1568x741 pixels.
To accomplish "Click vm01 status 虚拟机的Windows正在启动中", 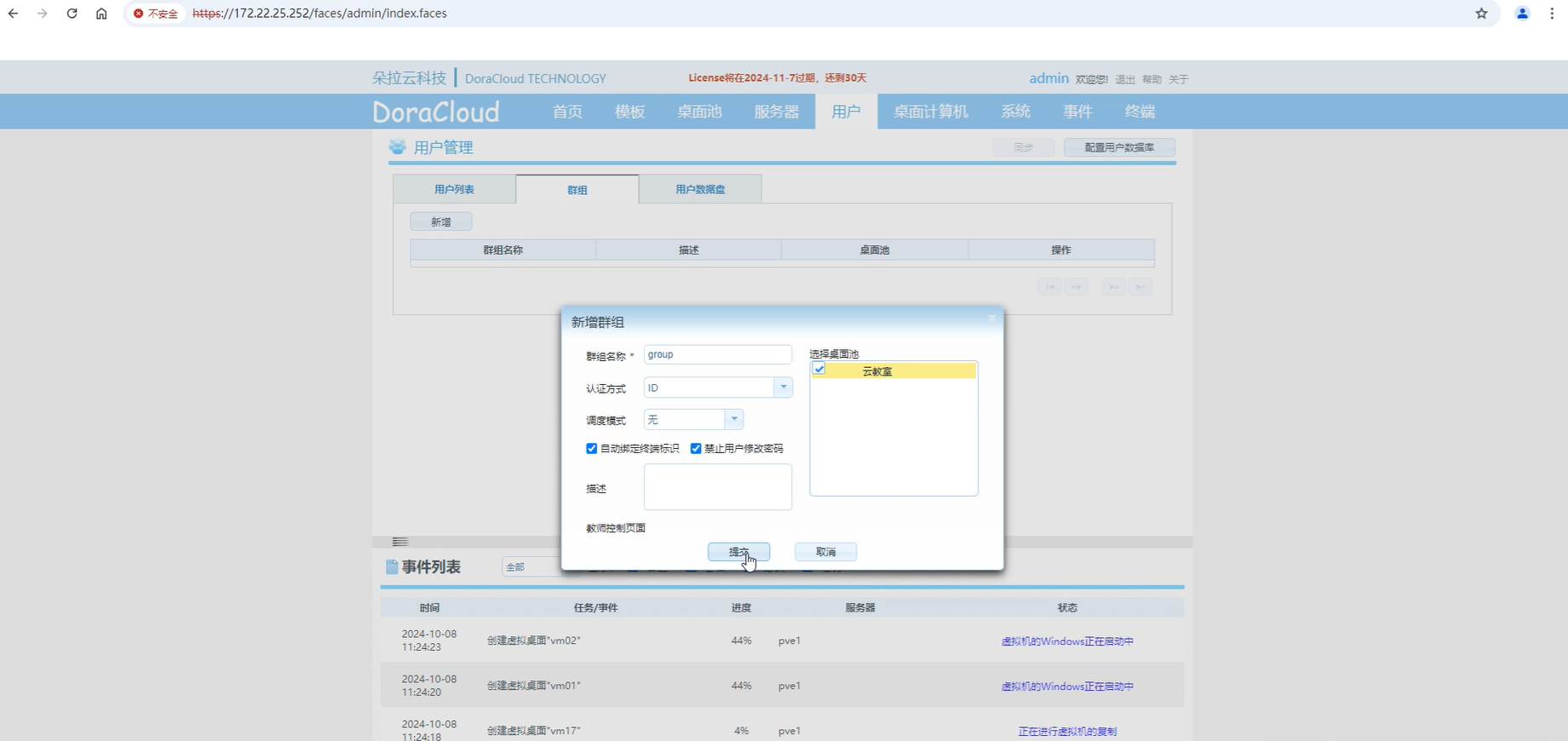I will pos(1067,686).
